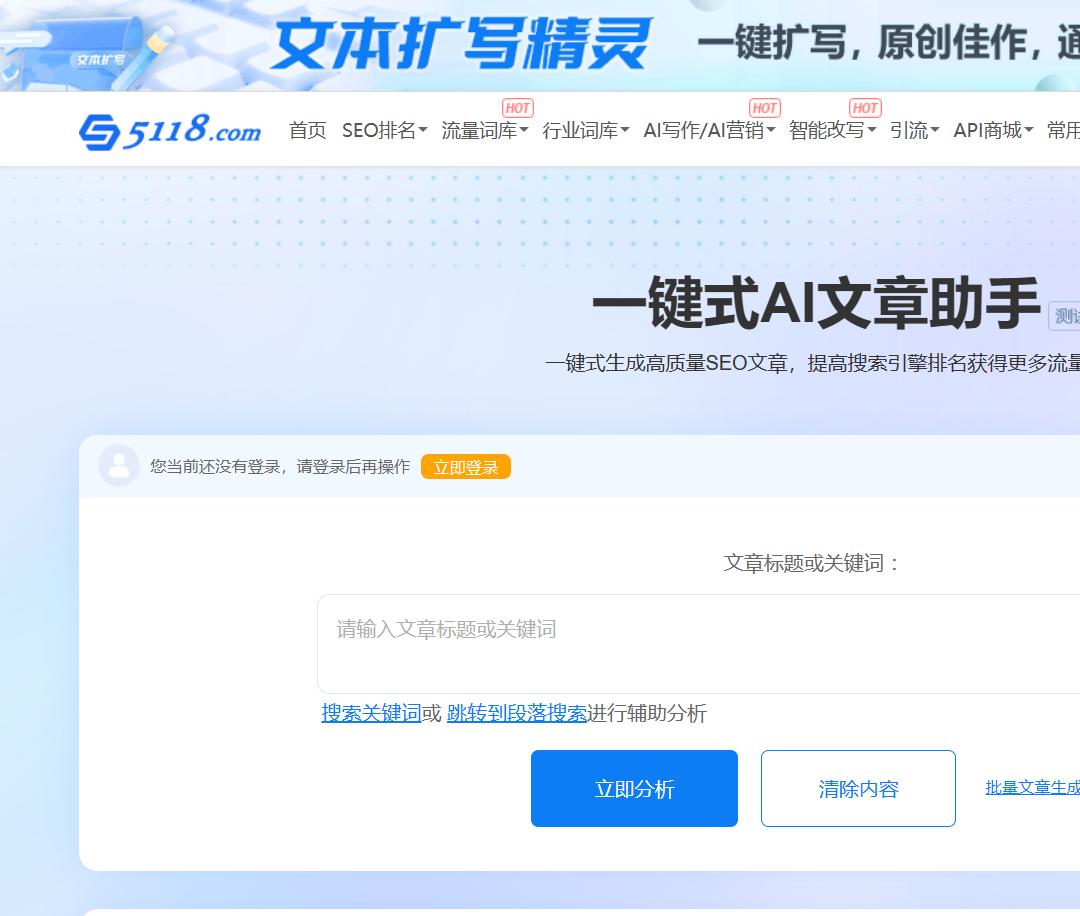Expand the 引流 dropdown menu
The width and height of the screenshot is (1080, 916).
point(914,130)
